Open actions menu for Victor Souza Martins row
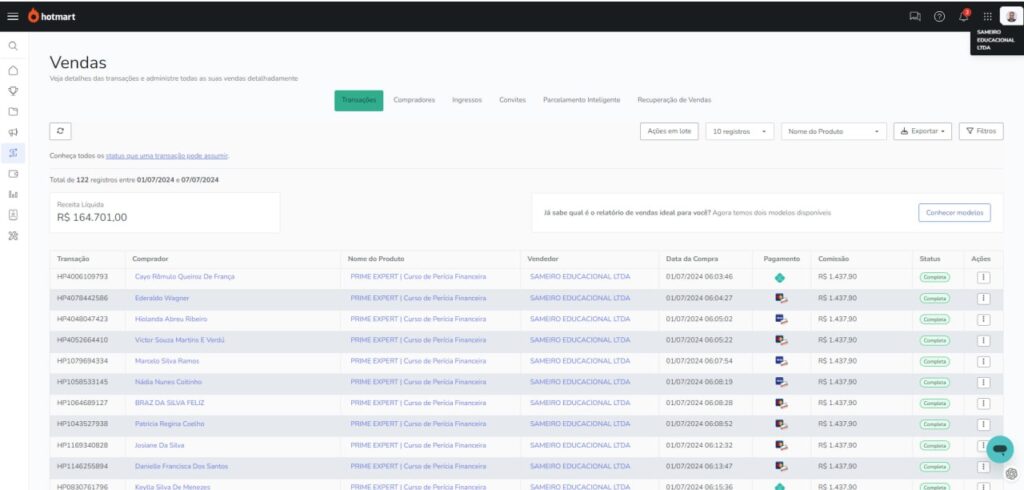This screenshot has width=1024, height=490. click(984, 340)
